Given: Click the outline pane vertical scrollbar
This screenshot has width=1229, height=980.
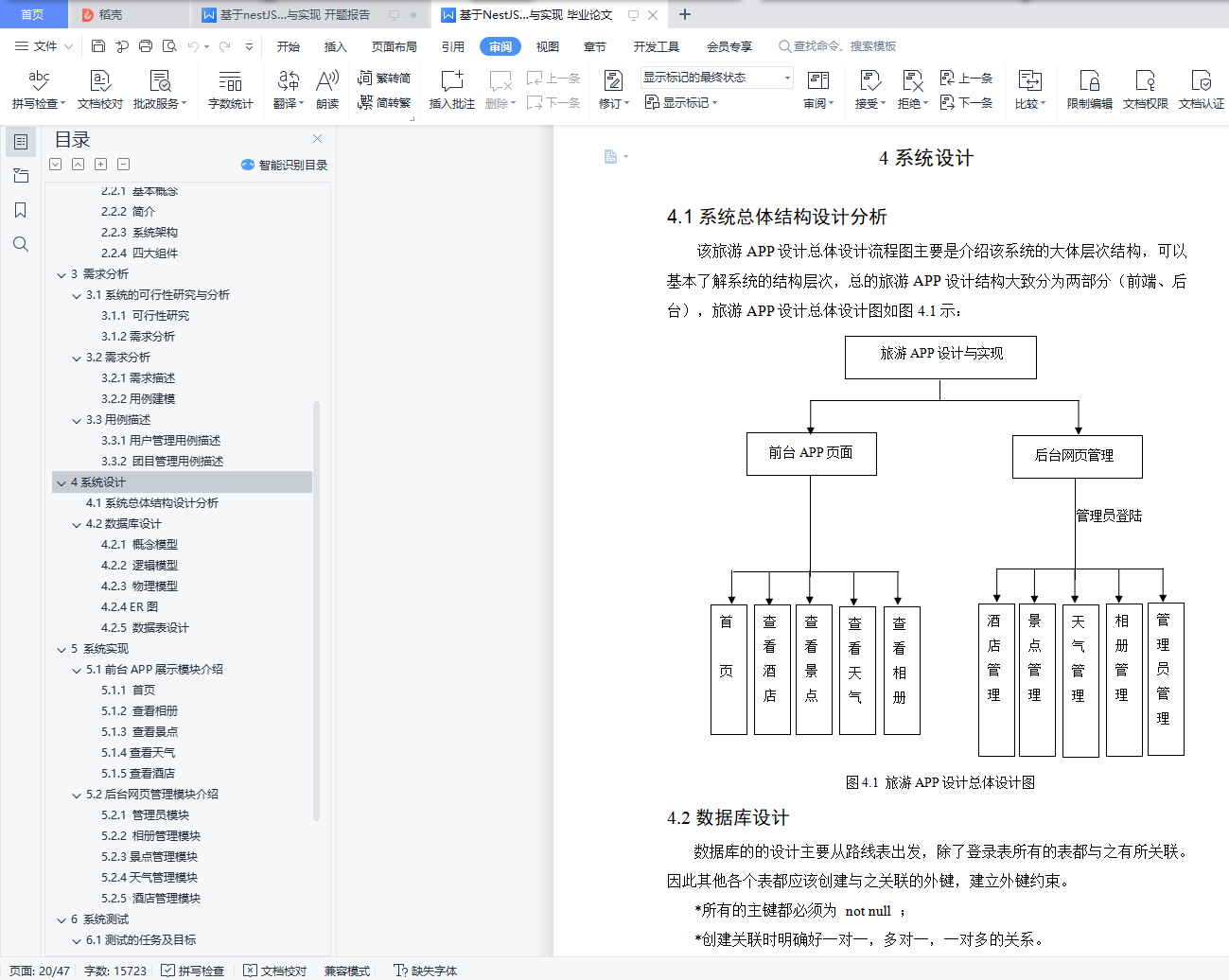Looking at the screenshot, I should pos(316,611).
